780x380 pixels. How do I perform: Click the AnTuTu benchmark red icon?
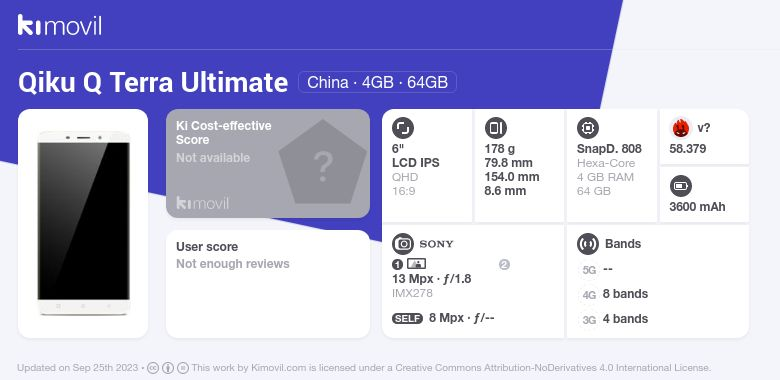681,128
